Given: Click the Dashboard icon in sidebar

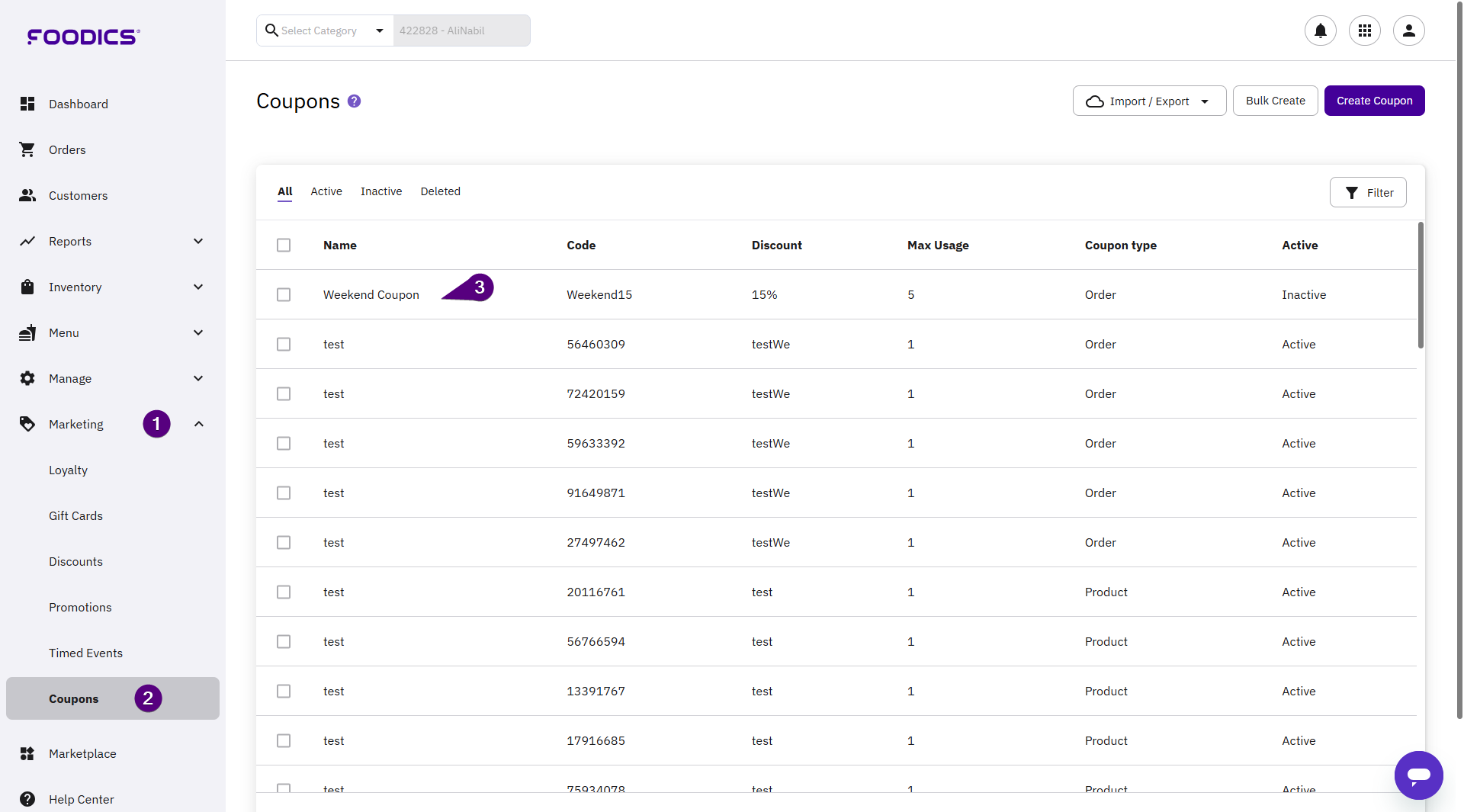Looking at the screenshot, I should pyautogui.click(x=27, y=104).
